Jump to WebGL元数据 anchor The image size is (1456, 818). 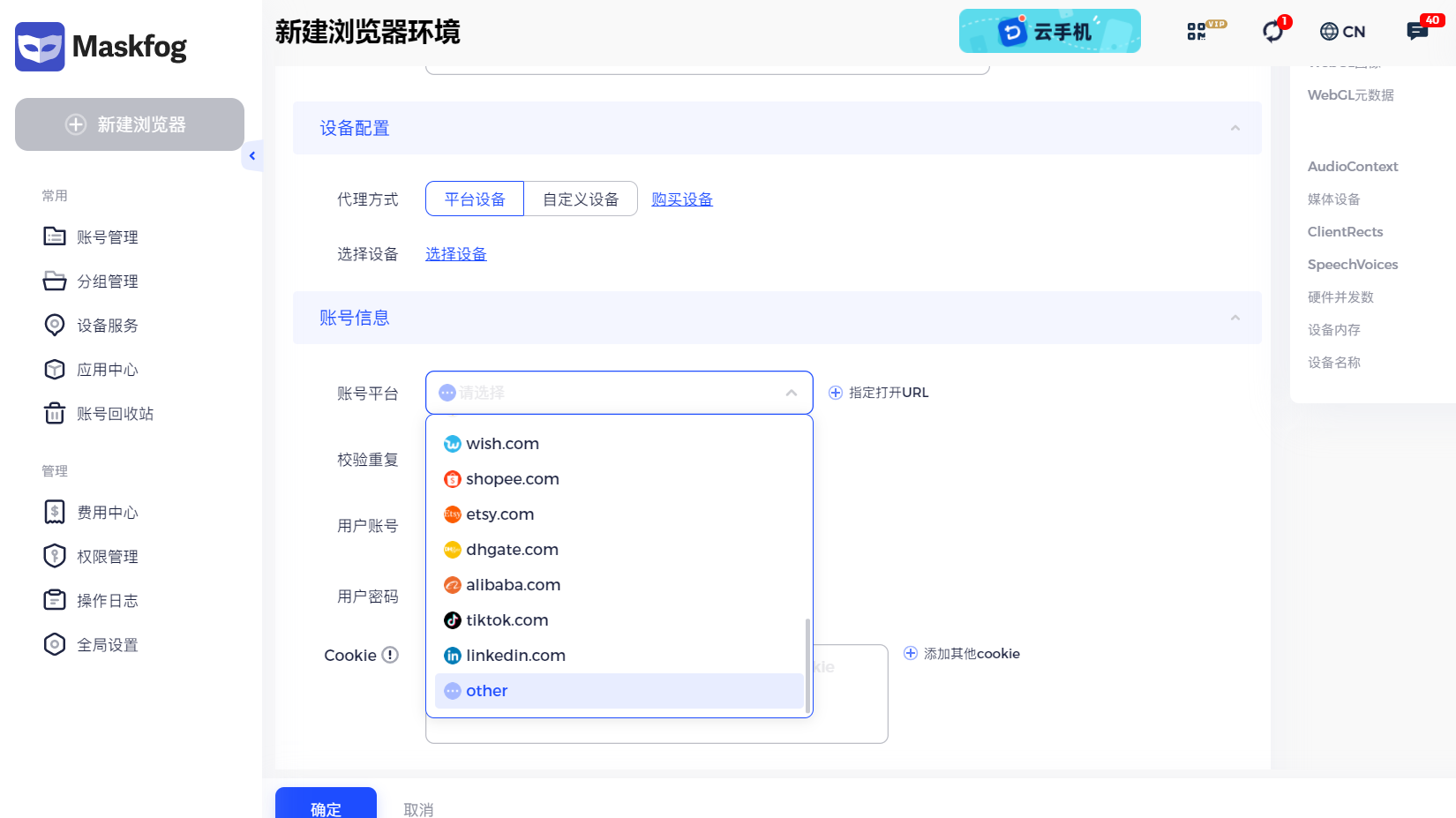1350,94
